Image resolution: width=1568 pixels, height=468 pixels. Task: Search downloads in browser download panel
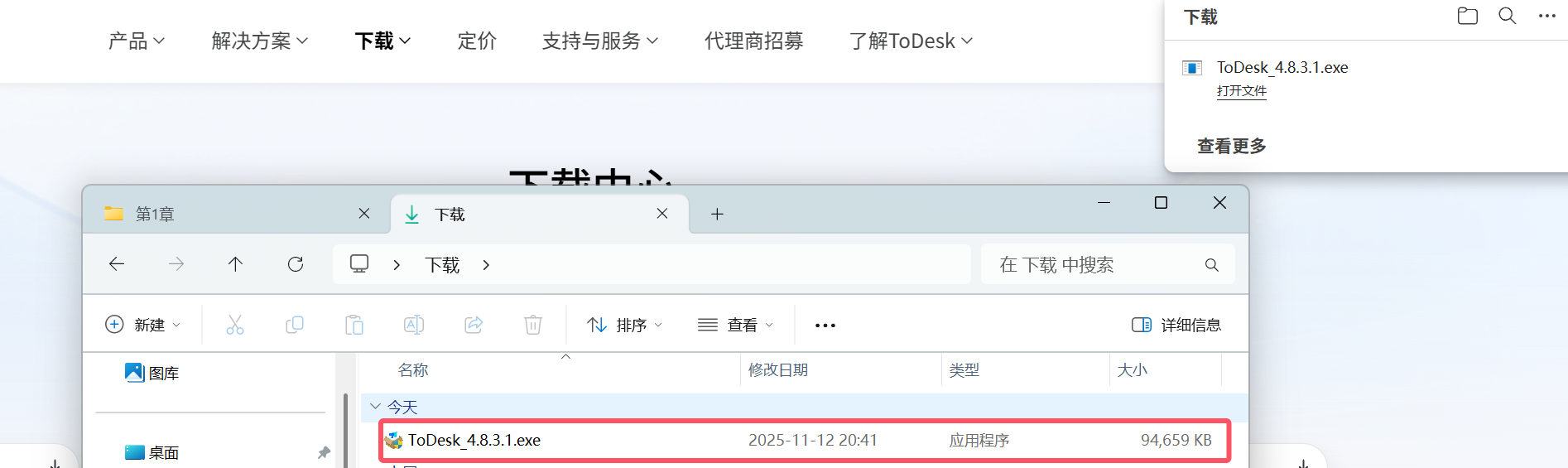click(1508, 16)
